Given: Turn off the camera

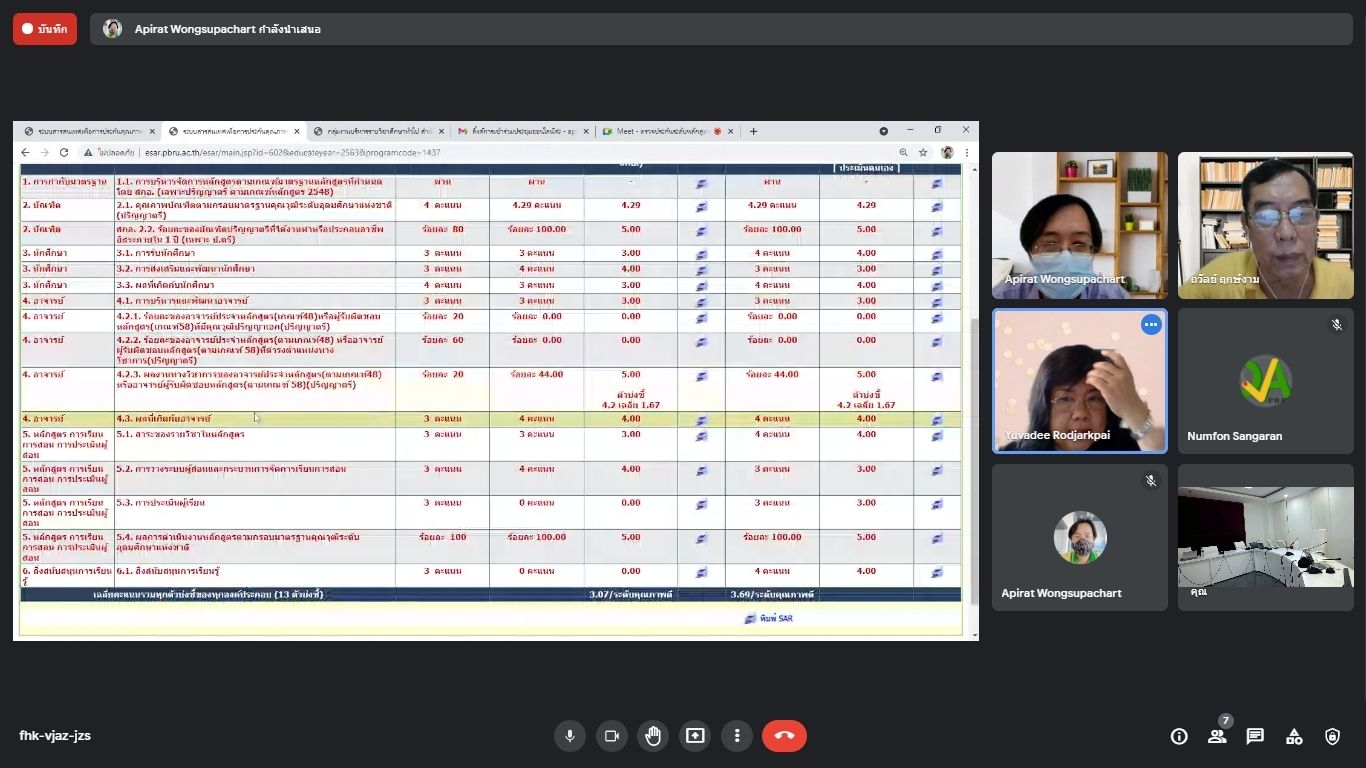Looking at the screenshot, I should (611, 736).
